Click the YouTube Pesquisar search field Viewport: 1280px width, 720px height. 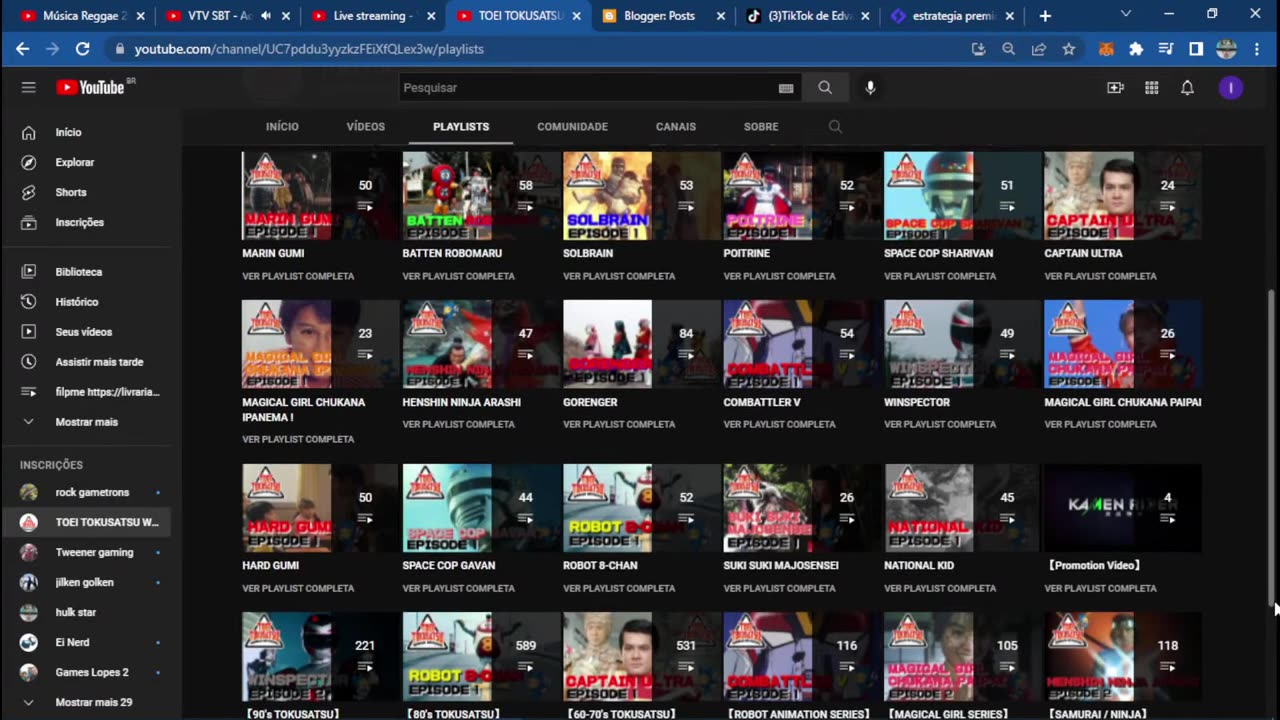coord(588,88)
